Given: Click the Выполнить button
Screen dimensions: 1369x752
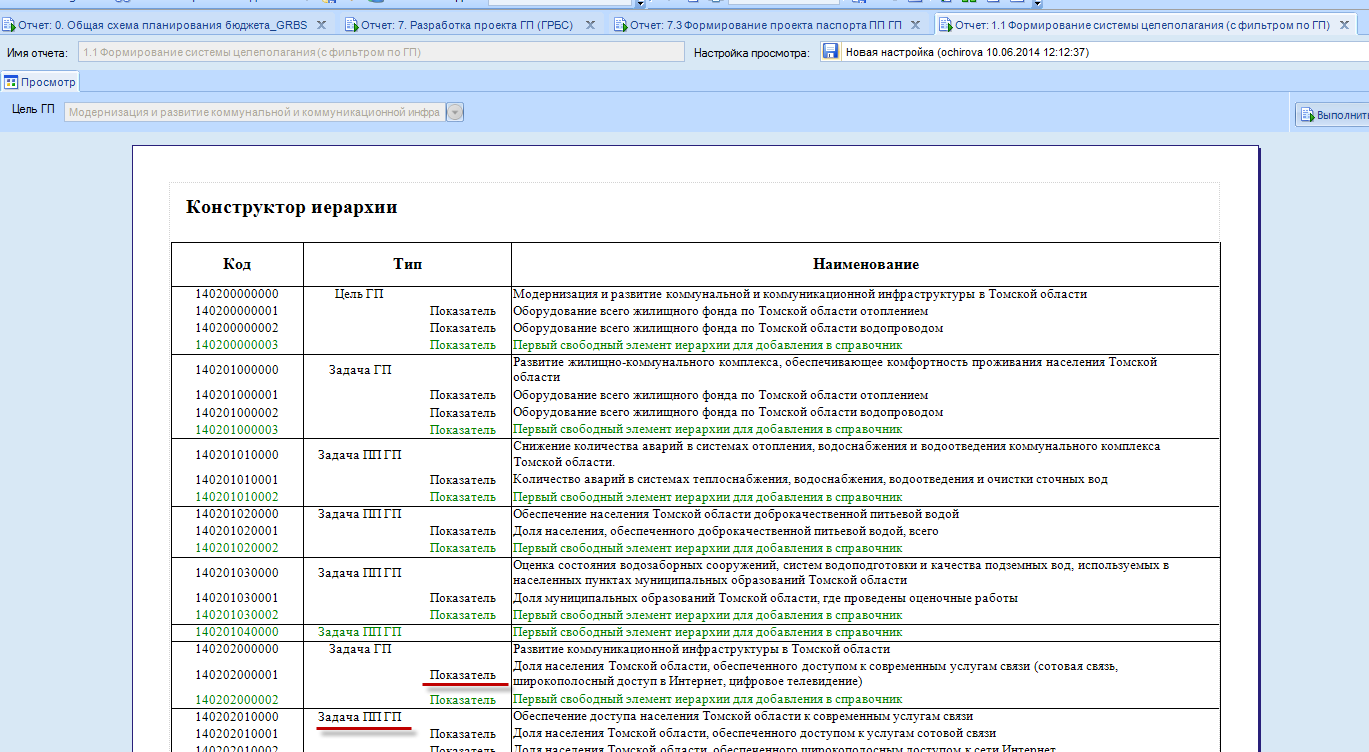Looking at the screenshot, I should click(1333, 115).
